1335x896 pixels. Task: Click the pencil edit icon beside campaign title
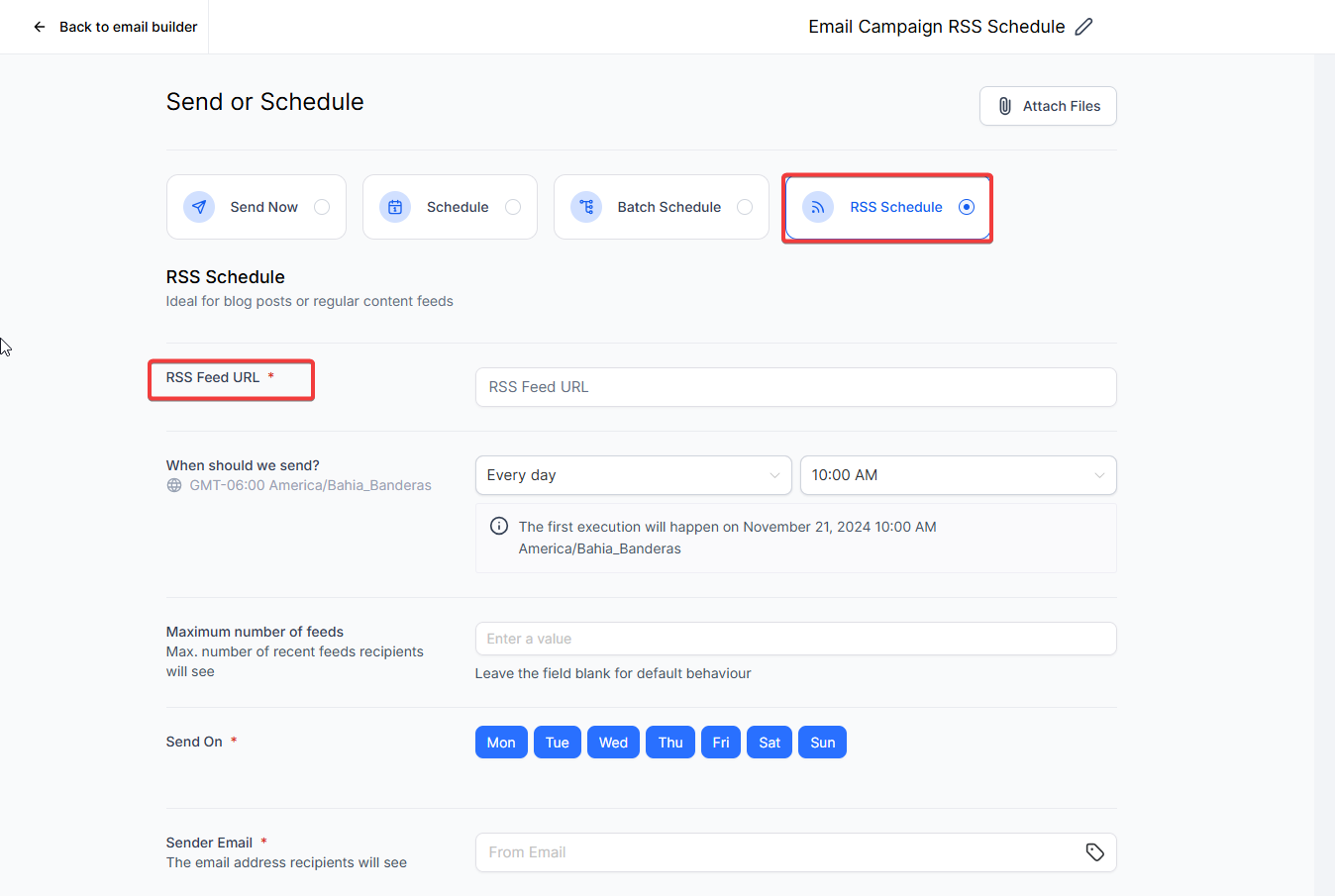click(x=1084, y=27)
